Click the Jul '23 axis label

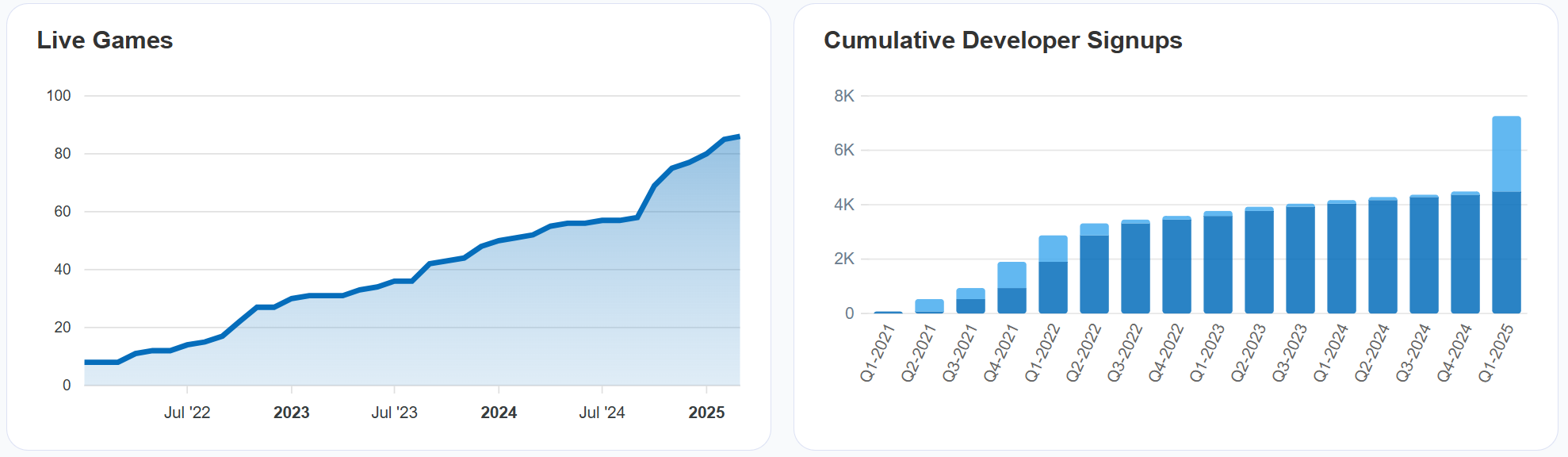tap(394, 413)
